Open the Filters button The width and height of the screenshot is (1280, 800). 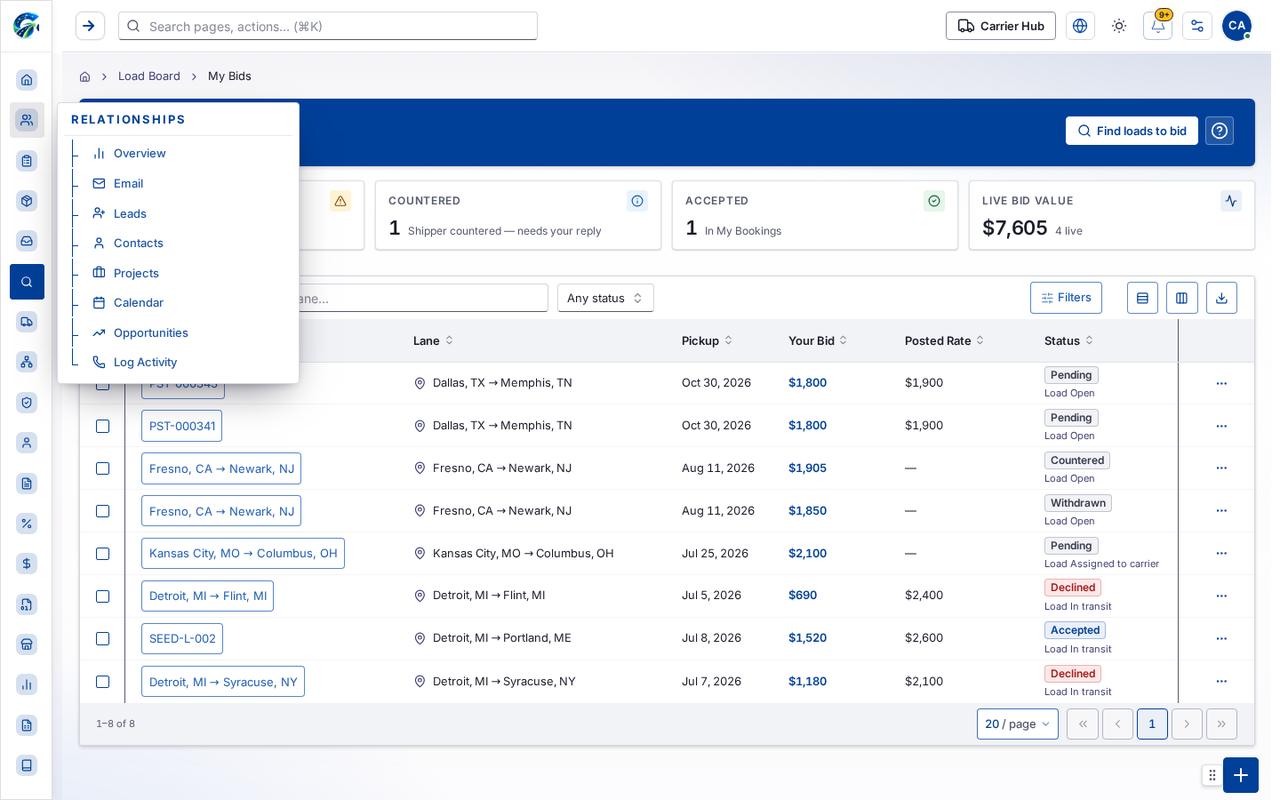point(1066,298)
